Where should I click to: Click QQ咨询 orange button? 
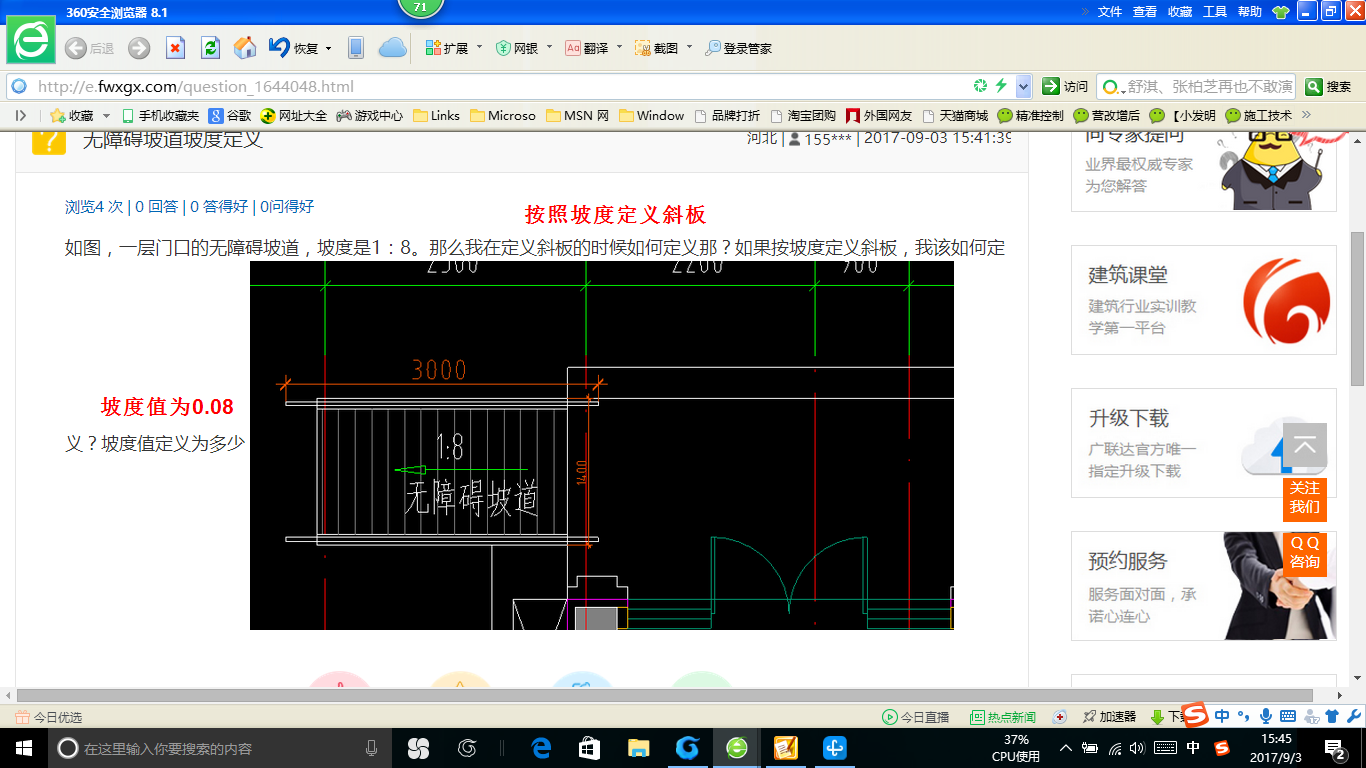point(1305,553)
